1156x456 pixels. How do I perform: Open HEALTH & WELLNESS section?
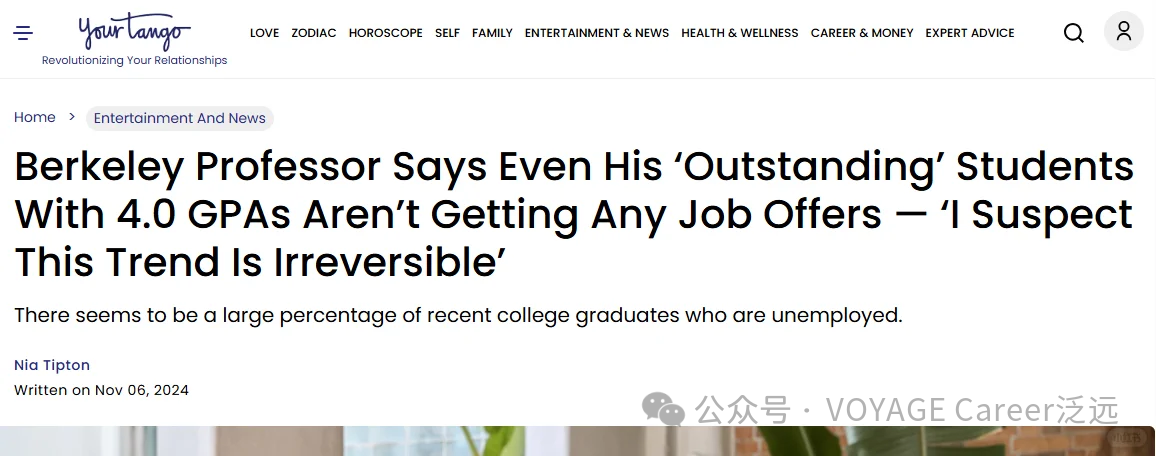tap(740, 33)
